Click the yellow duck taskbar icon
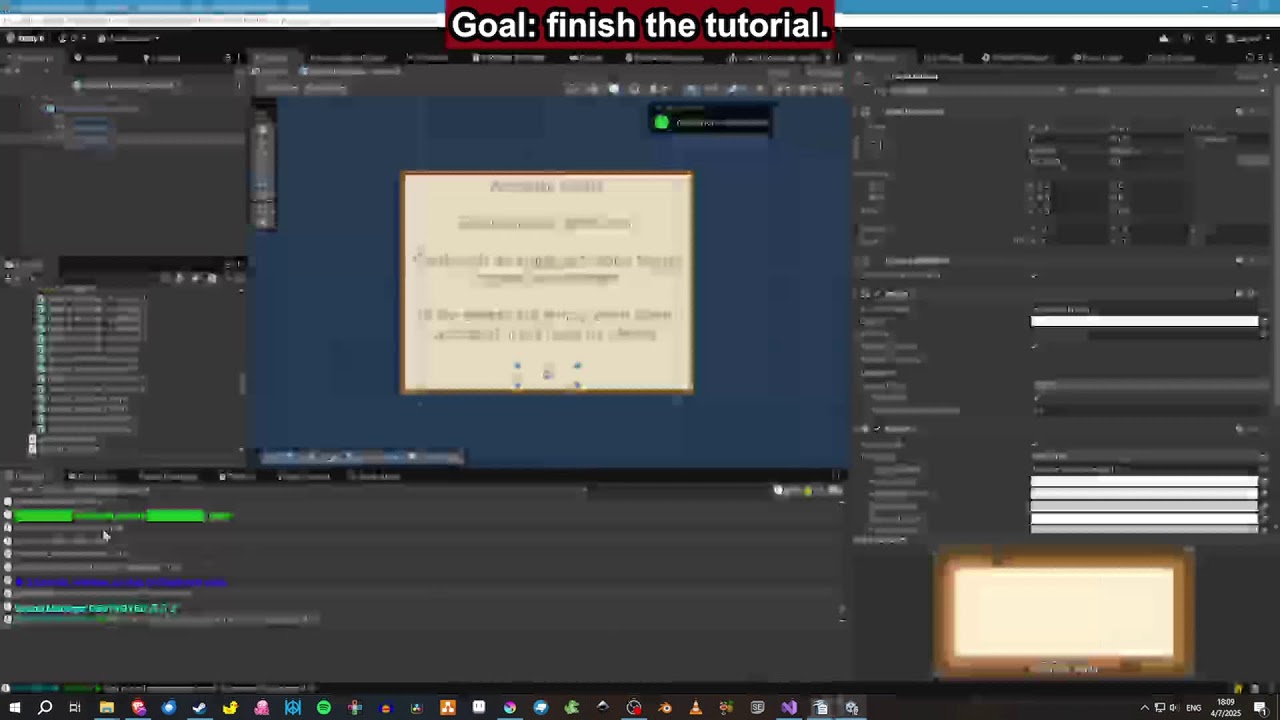 [230, 708]
